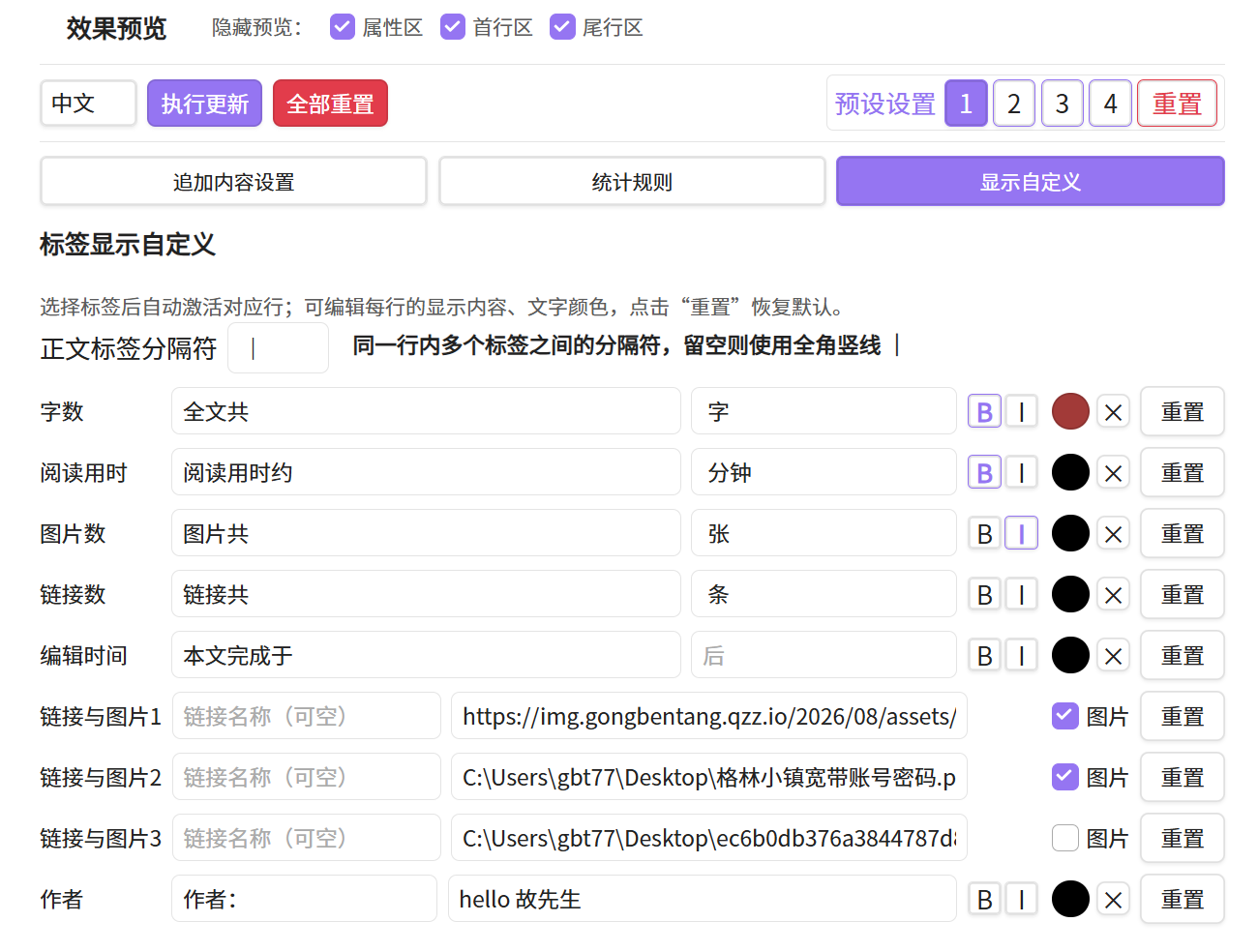This screenshot has width=1258, height=952.
Task: Click the img.gongbentang URL field
Action: pyautogui.click(x=709, y=716)
